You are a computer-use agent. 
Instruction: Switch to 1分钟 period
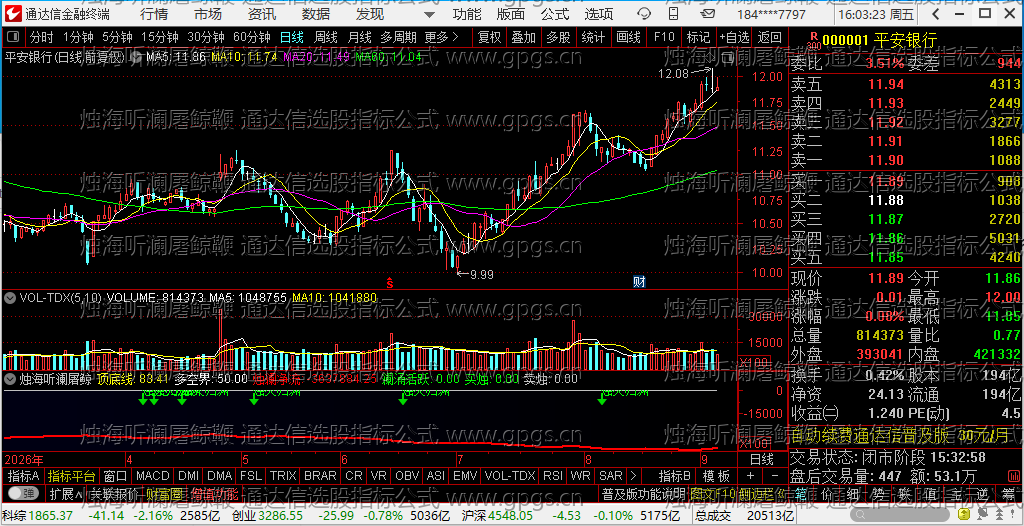pyautogui.click(x=76, y=37)
